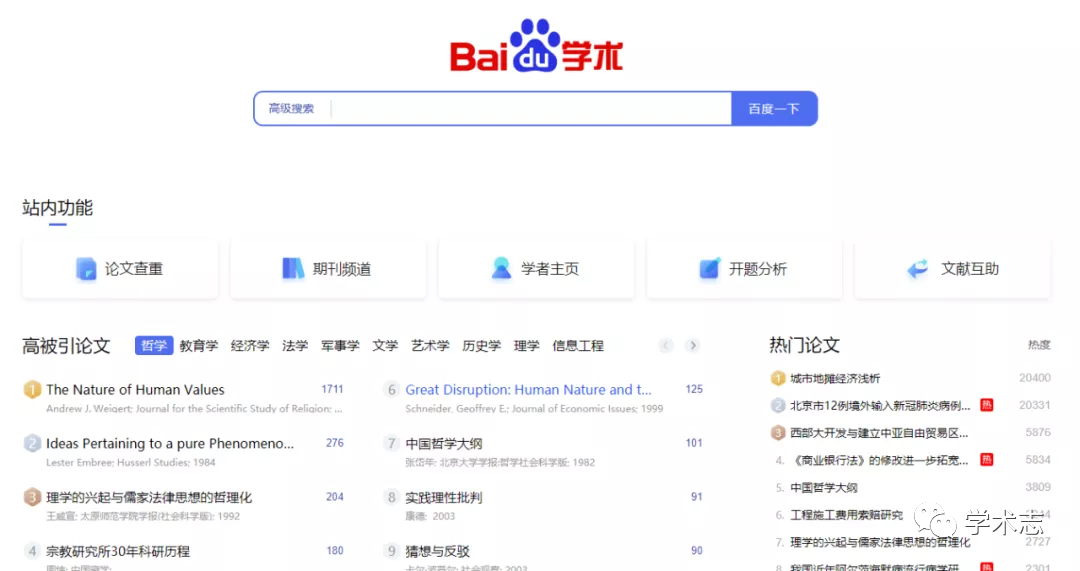
Task: Open the 文献互助 function card
Action: pos(953,269)
